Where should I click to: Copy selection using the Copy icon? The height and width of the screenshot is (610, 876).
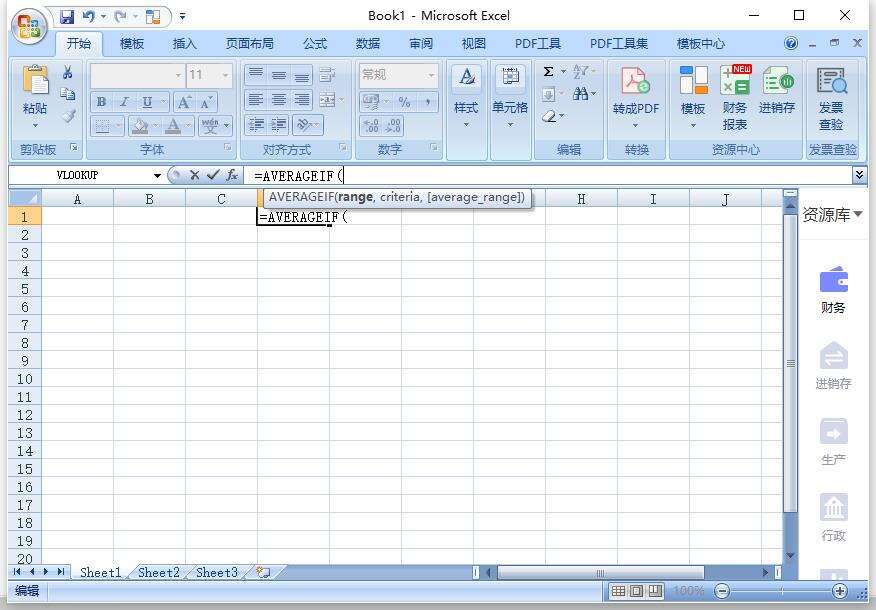pyautogui.click(x=68, y=93)
